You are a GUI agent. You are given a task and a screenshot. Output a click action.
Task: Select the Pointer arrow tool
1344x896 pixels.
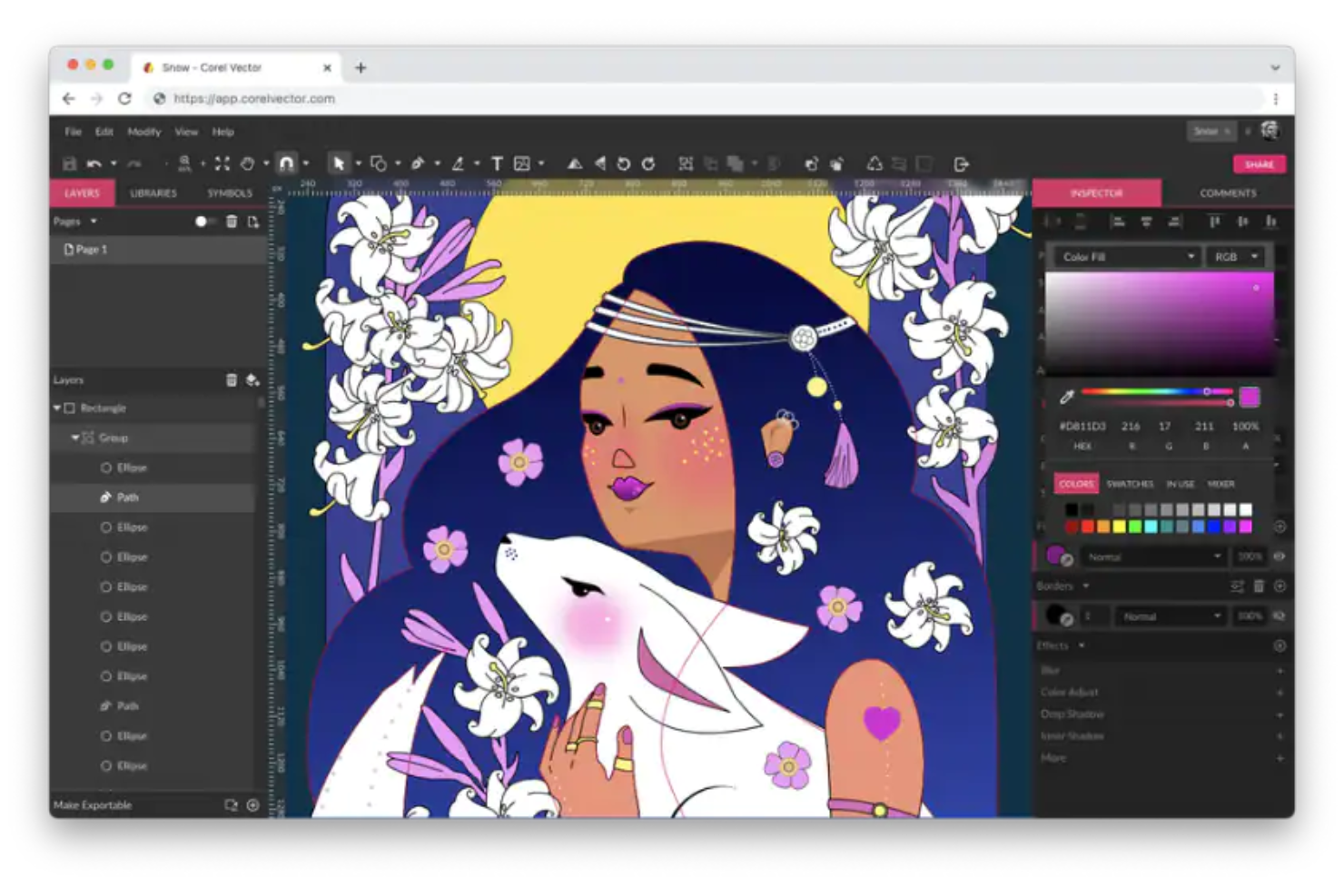point(339,164)
